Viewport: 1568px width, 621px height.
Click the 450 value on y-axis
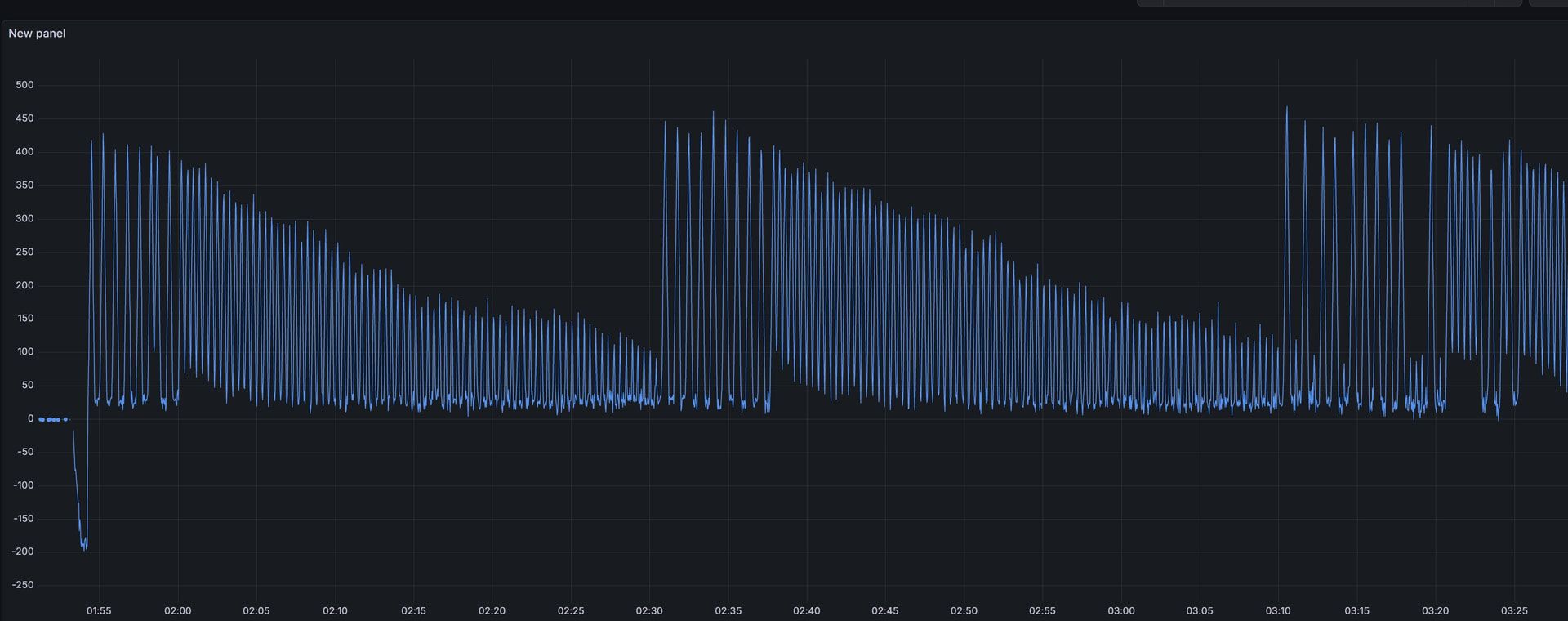coord(24,118)
